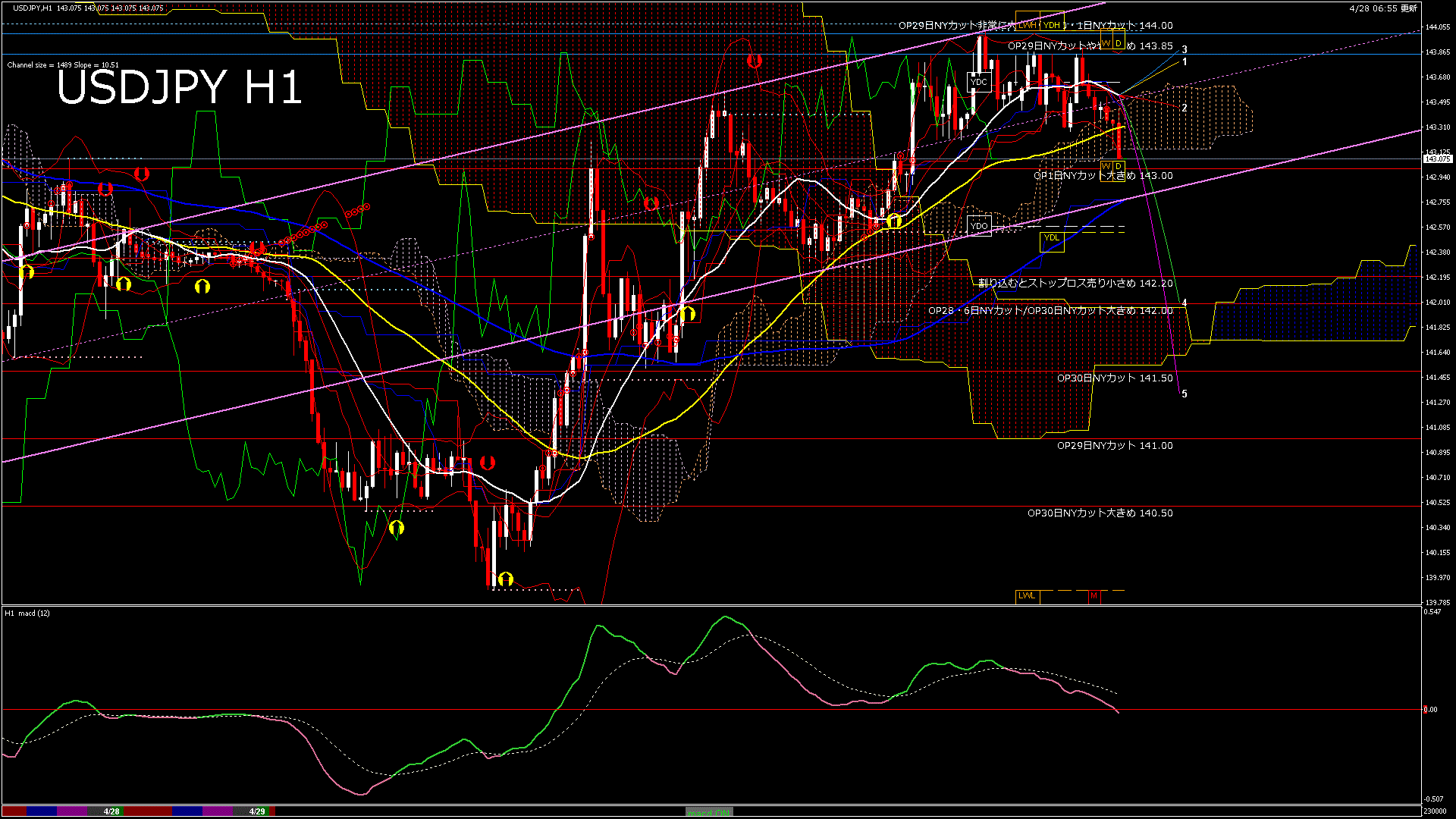Click the current price tag 143.075
This screenshot has width=1456, height=819.
click(1437, 159)
